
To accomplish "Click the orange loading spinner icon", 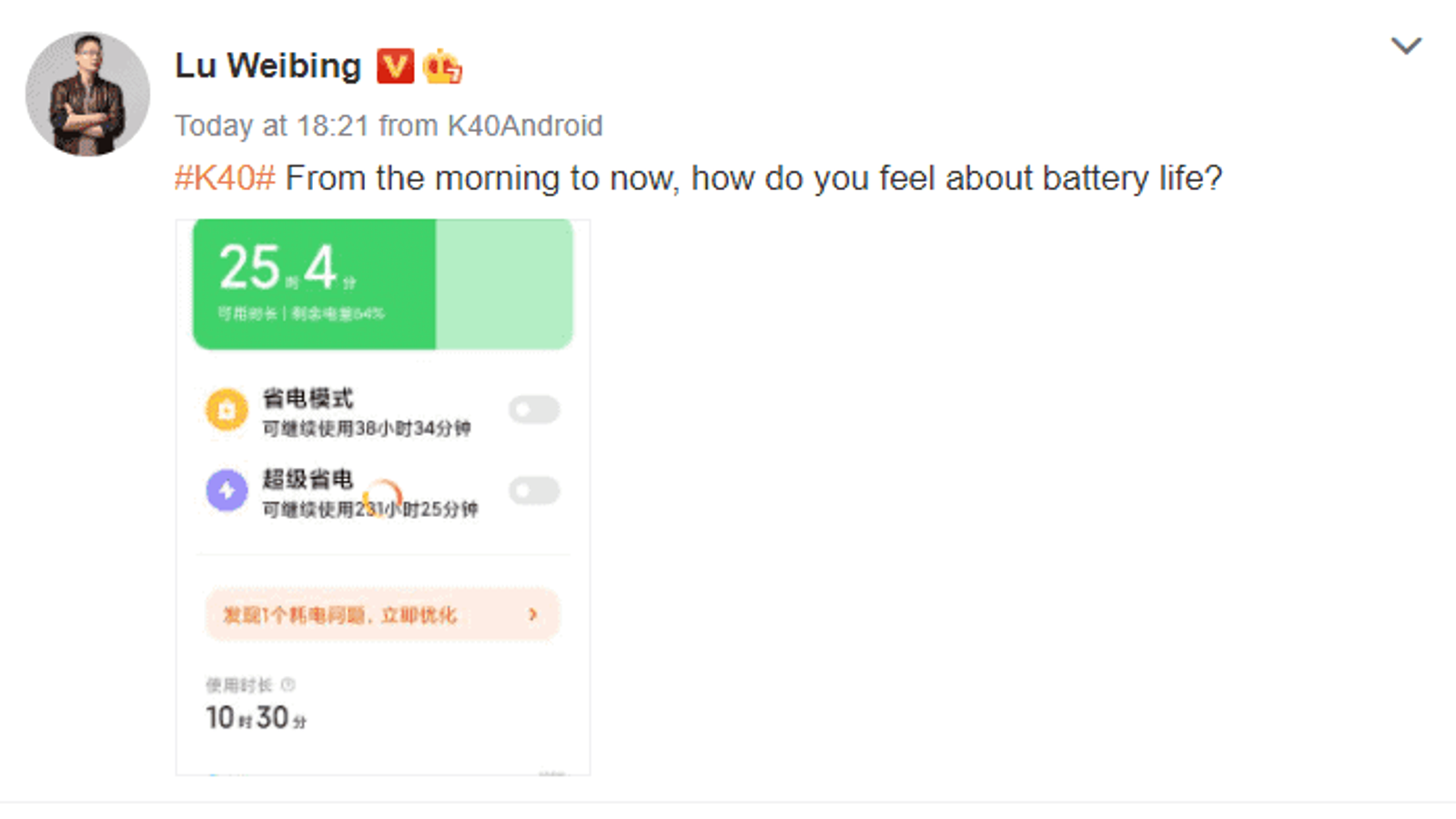I will [x=385, y=496].
